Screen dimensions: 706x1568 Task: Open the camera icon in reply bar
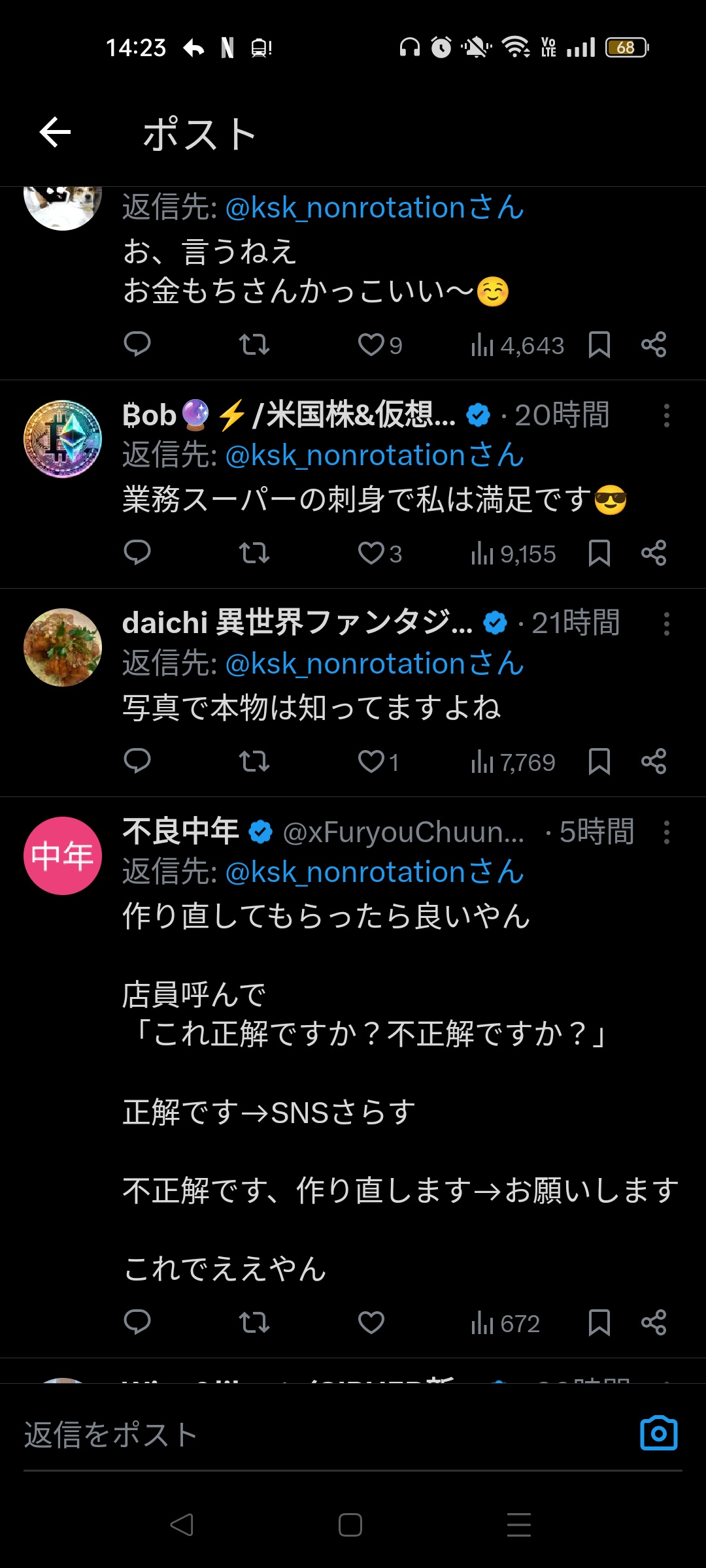pos(658,1433)
